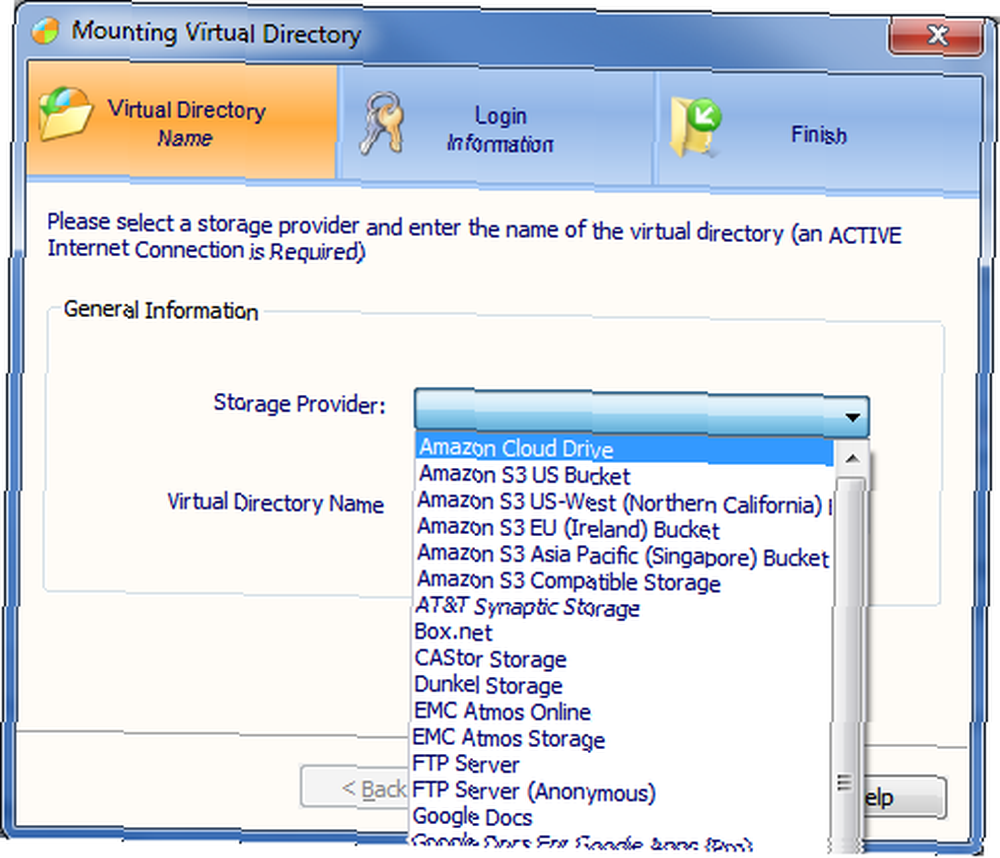Click the Finish step folder icon
The image size is (1000, 858).
(695, 127)
